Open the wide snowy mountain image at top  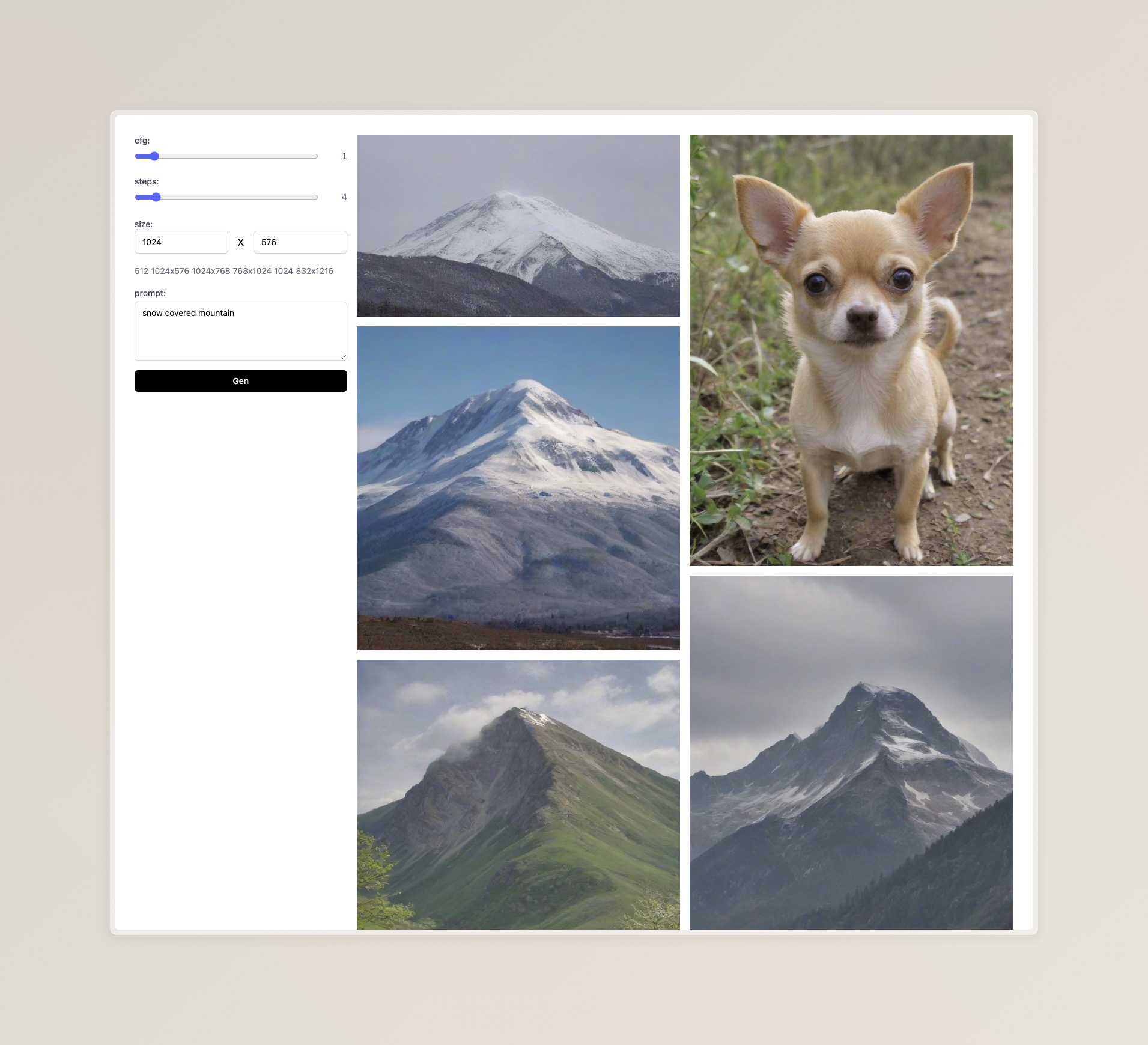(x=518, y=225)
